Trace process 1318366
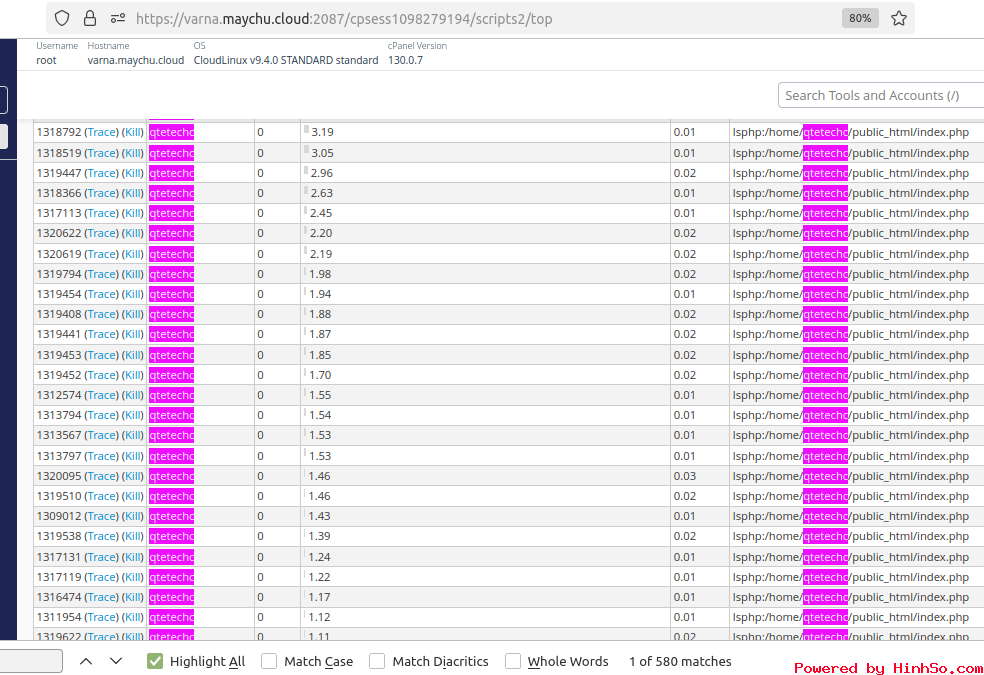984x675 pixels. coord(101,193)
